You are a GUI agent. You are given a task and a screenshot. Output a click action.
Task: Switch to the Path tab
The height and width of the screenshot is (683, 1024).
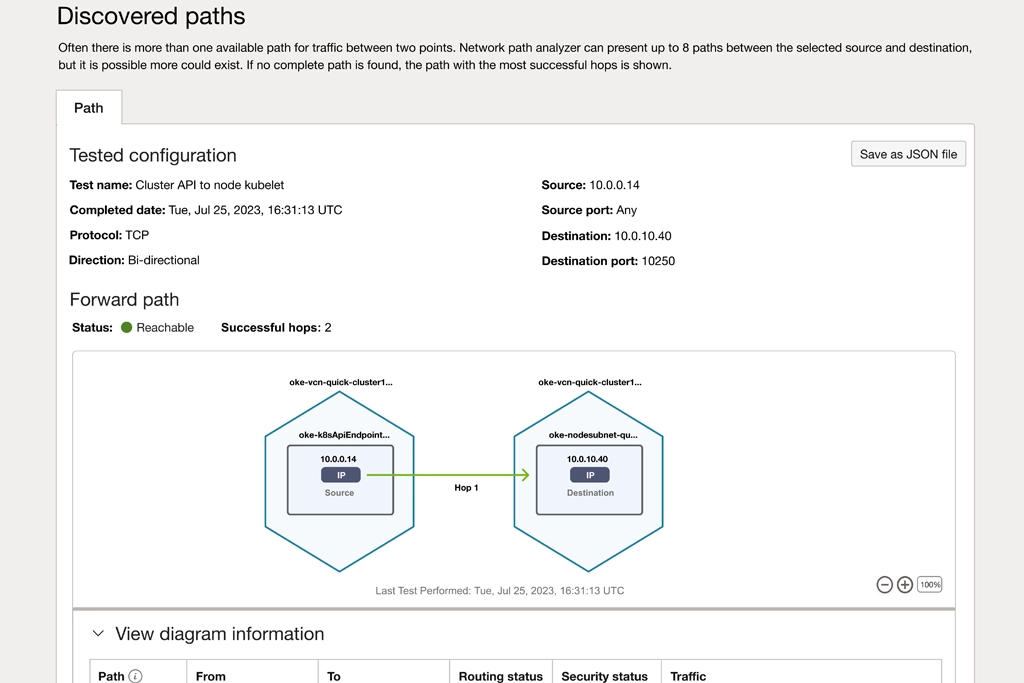click(x=89, y=108)
